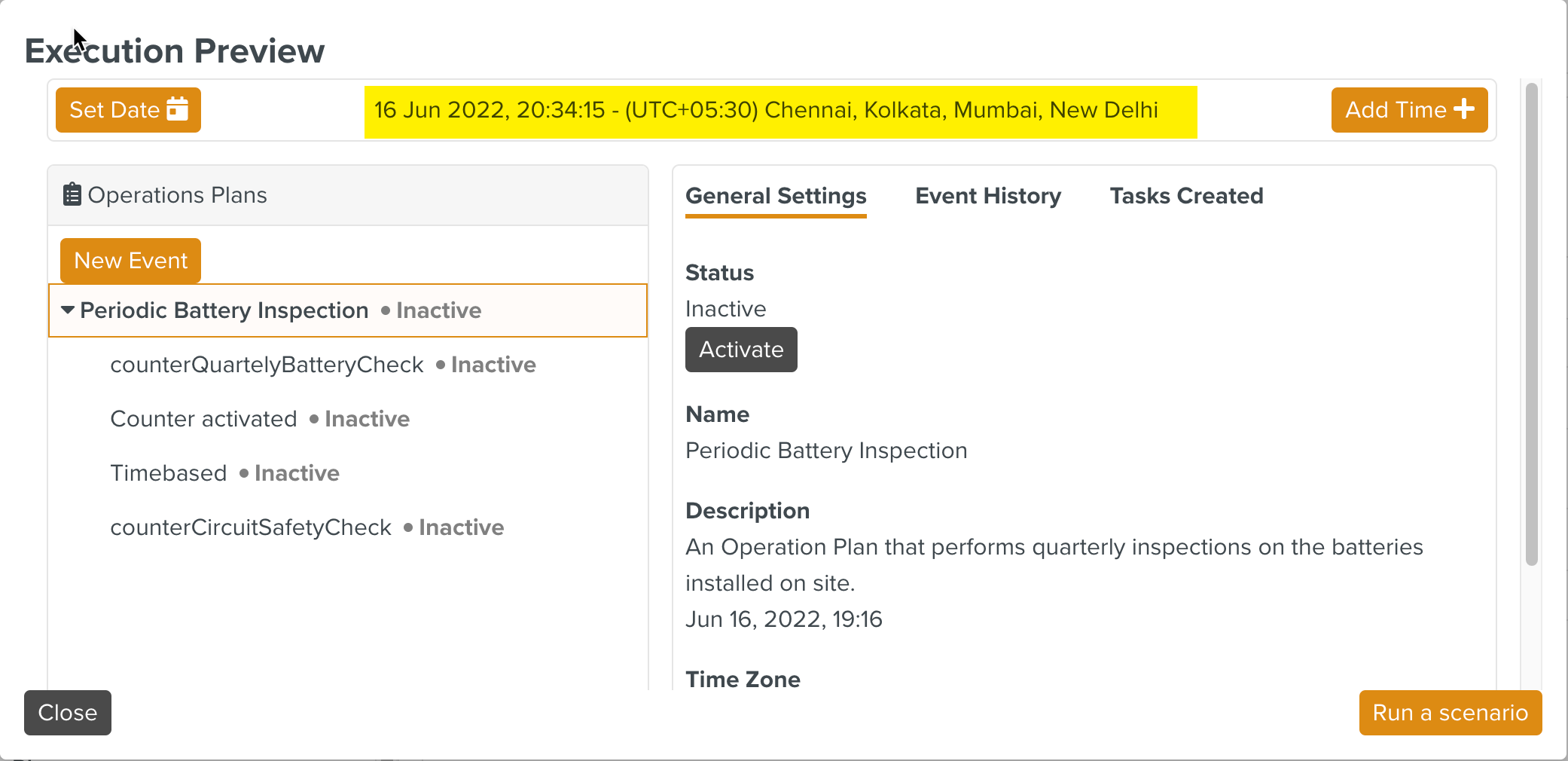Click the Operations Plans clipboard icon
This screenshot has width=1568, height=761.
click(72, 194)
